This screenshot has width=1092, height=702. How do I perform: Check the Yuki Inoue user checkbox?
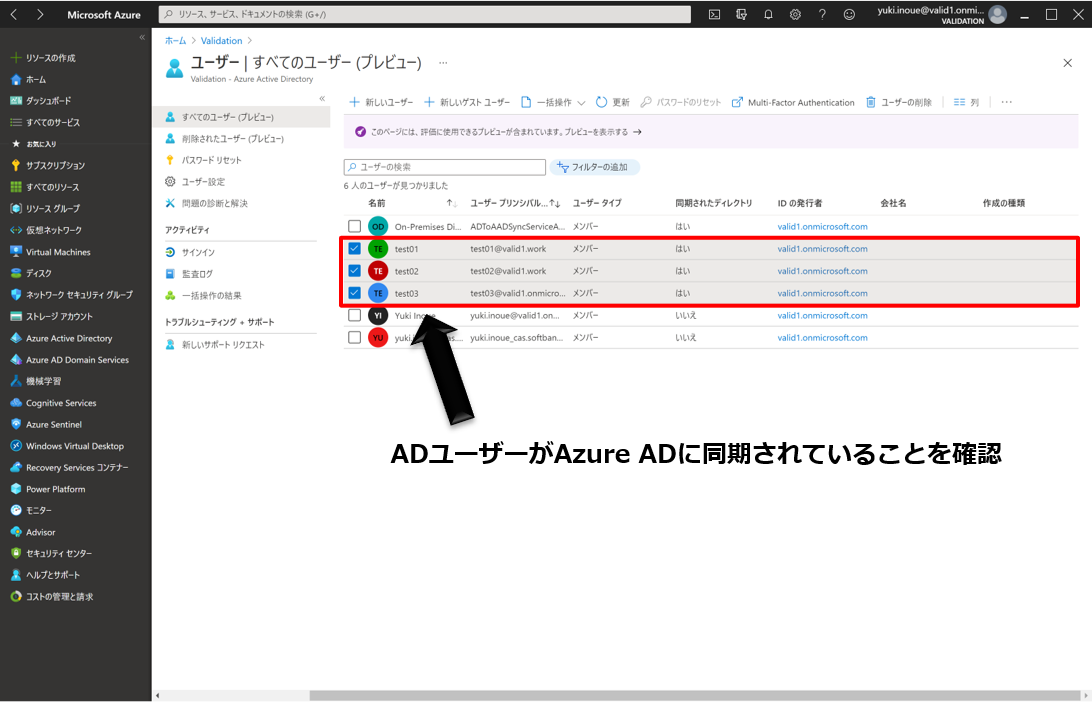tap(354, 315)
